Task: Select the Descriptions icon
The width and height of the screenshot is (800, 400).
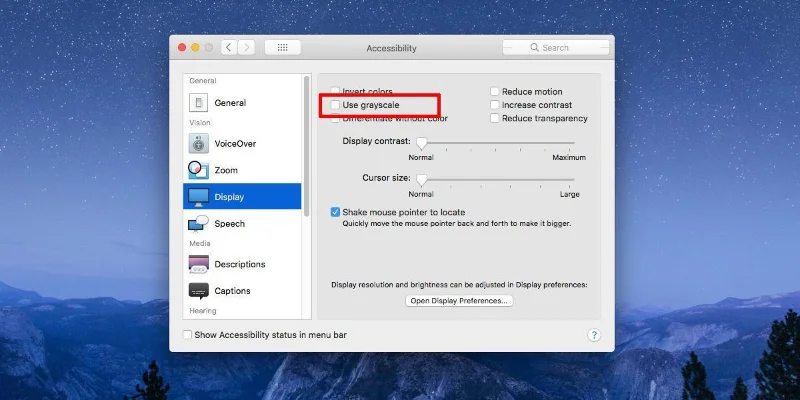Action: (198, 264)
